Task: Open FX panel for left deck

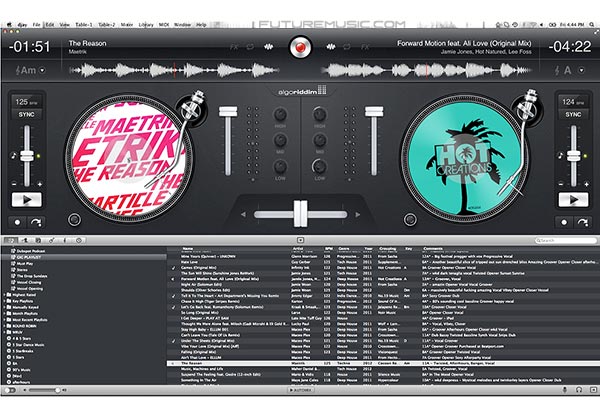Action: pos(234,47)
